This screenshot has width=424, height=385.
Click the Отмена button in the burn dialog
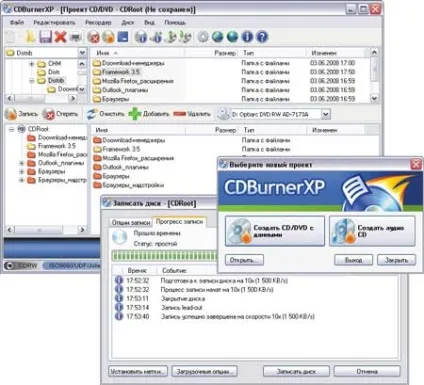pyautogui.click(x=367, y=371)
